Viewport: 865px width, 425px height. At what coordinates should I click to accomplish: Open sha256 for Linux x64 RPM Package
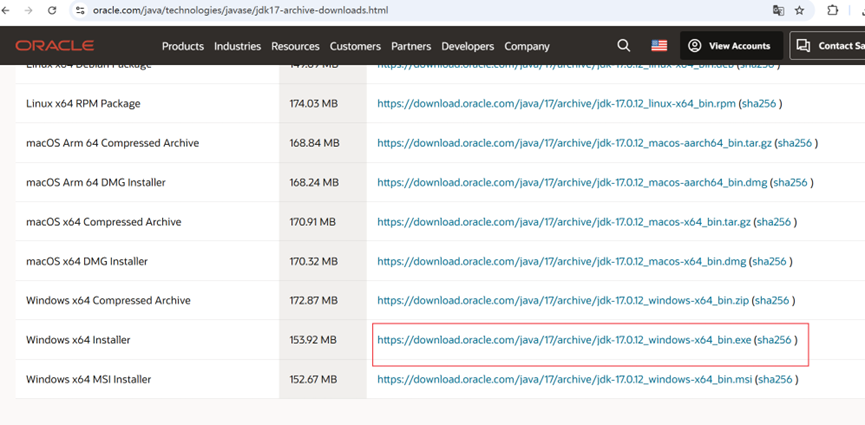coord(759,104)
